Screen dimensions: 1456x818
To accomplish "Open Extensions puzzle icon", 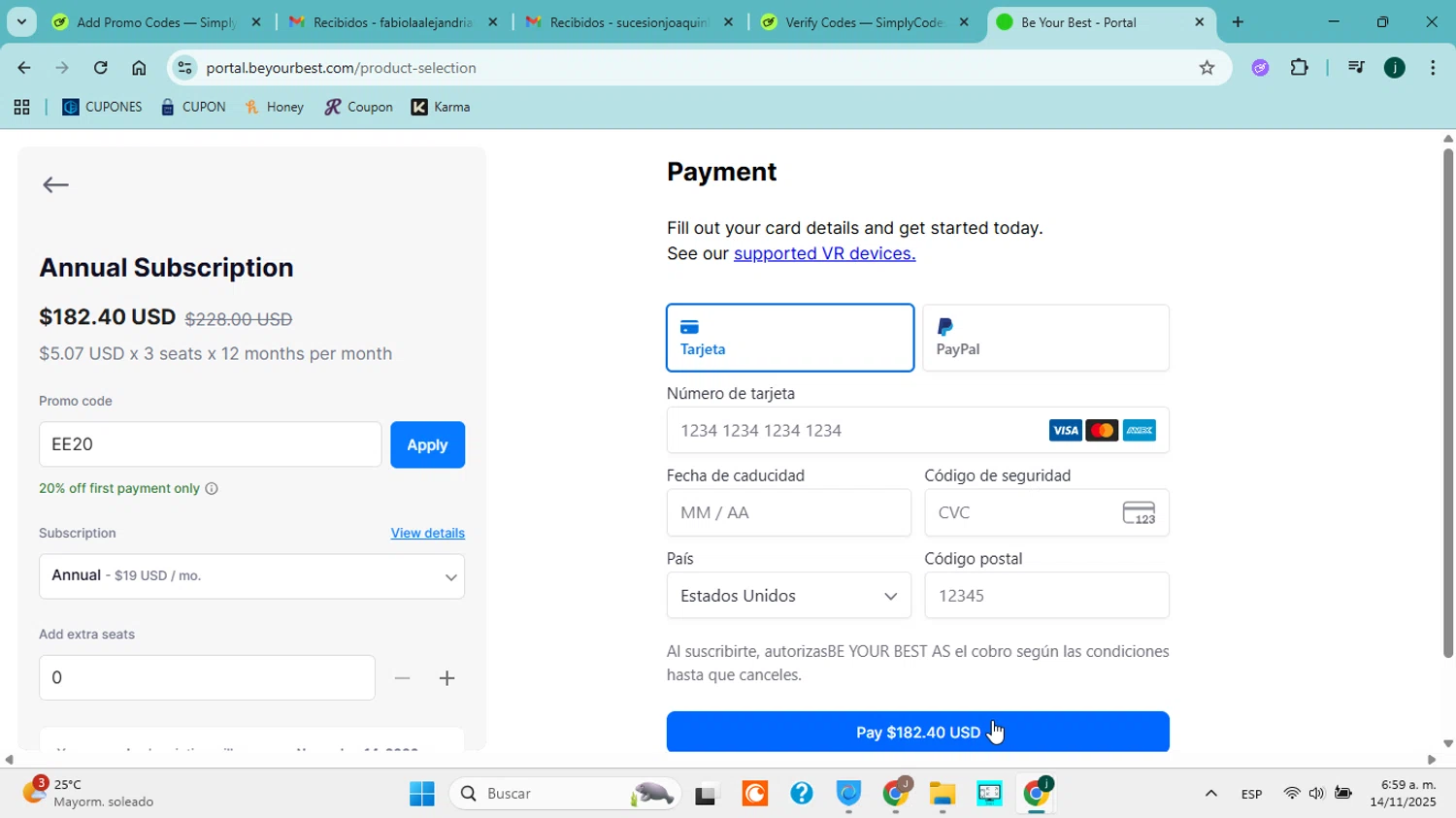I will [x=1300, y=68].
